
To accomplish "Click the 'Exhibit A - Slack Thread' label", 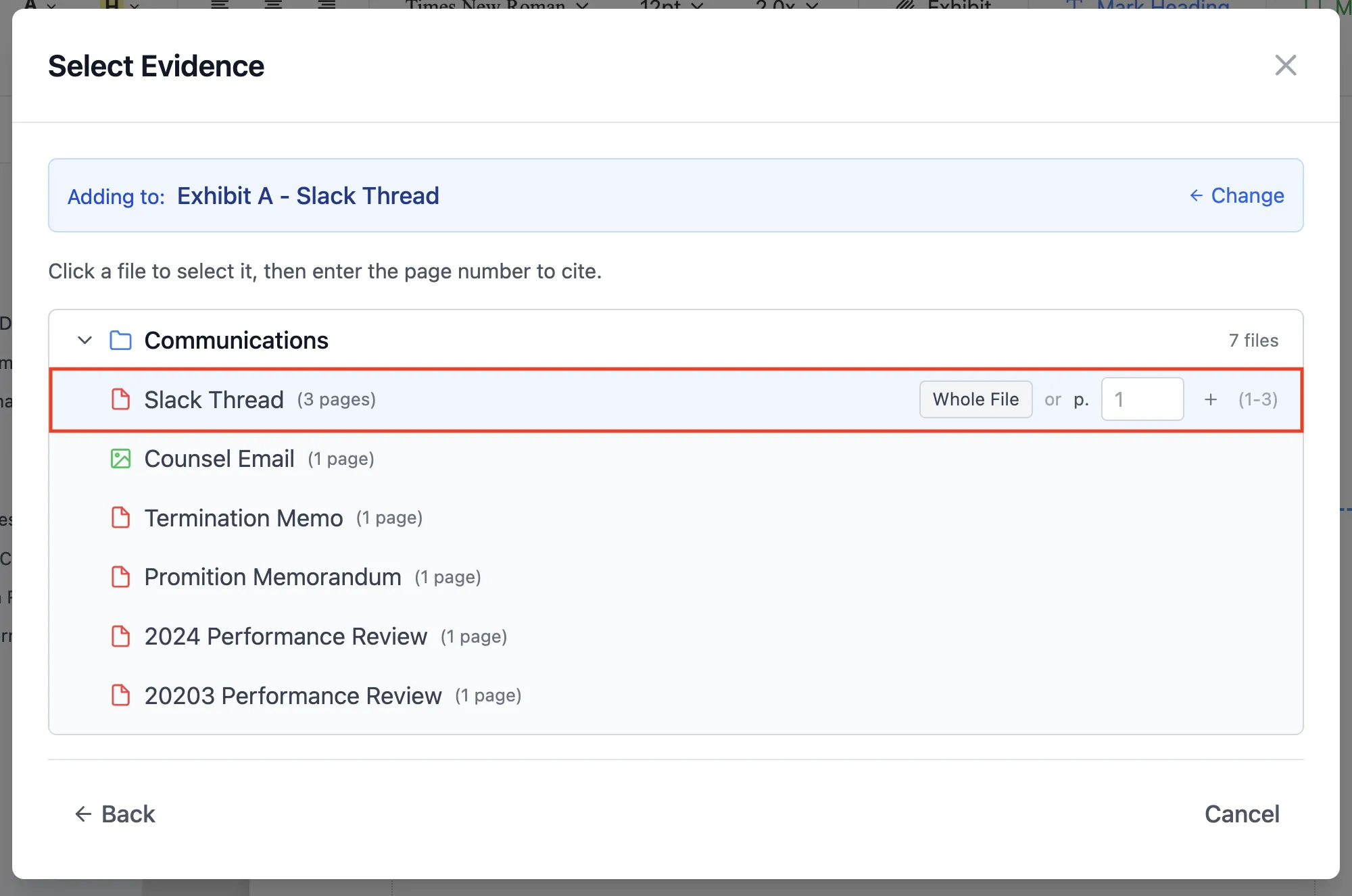I will 308,196.
